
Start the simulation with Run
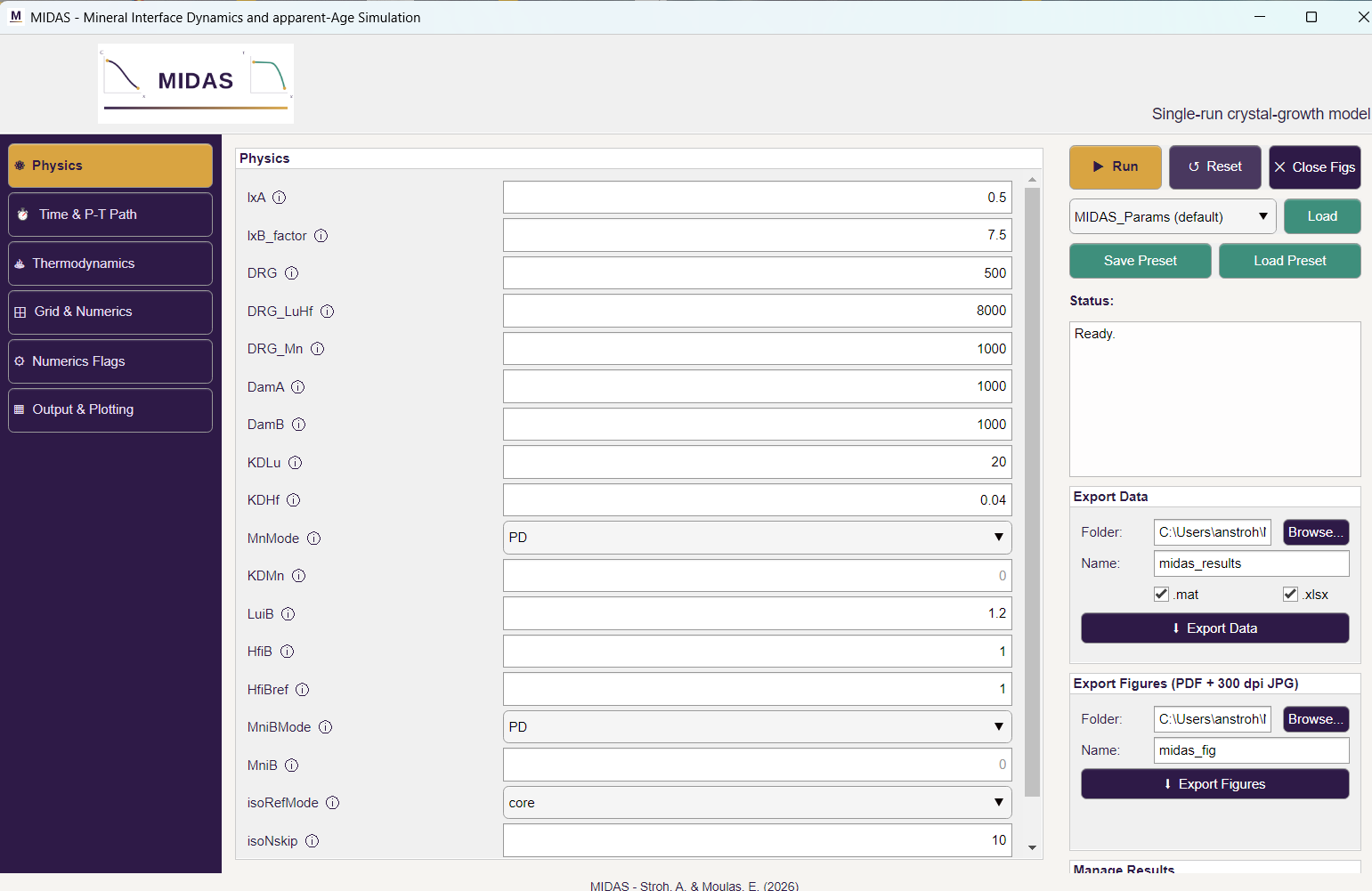pyautogui.click(x=1116, y=167)
